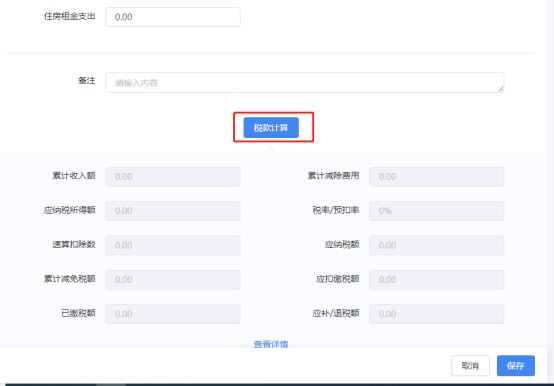The image size is (554, 386).
Task: Select the 速算扣除数 field
Action: (x=173, y=245)
